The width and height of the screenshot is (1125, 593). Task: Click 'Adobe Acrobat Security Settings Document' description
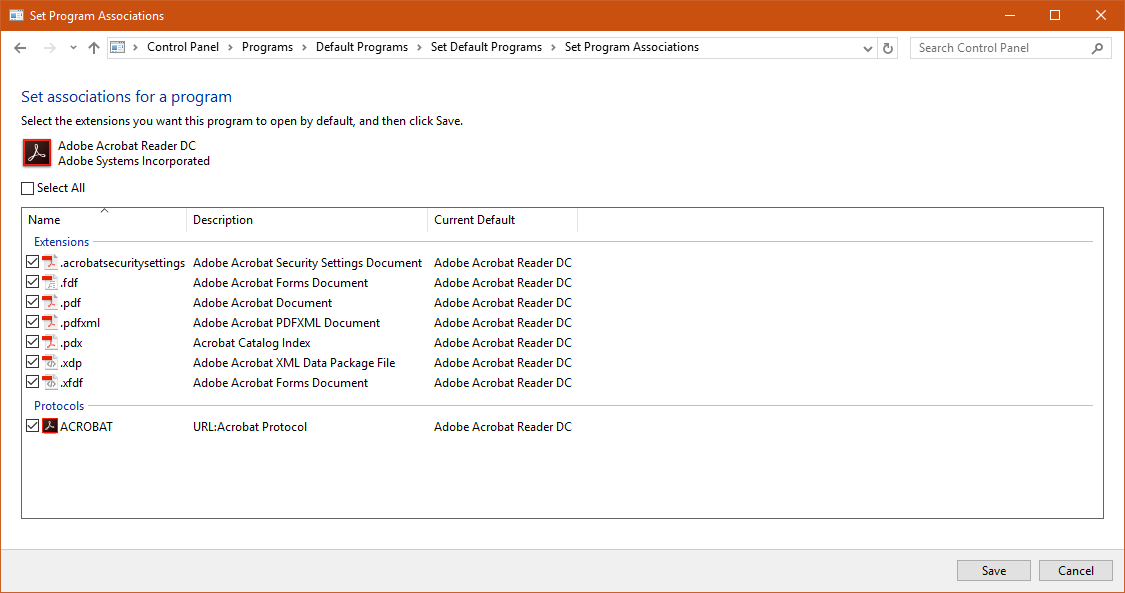click(x=307, y=262)
